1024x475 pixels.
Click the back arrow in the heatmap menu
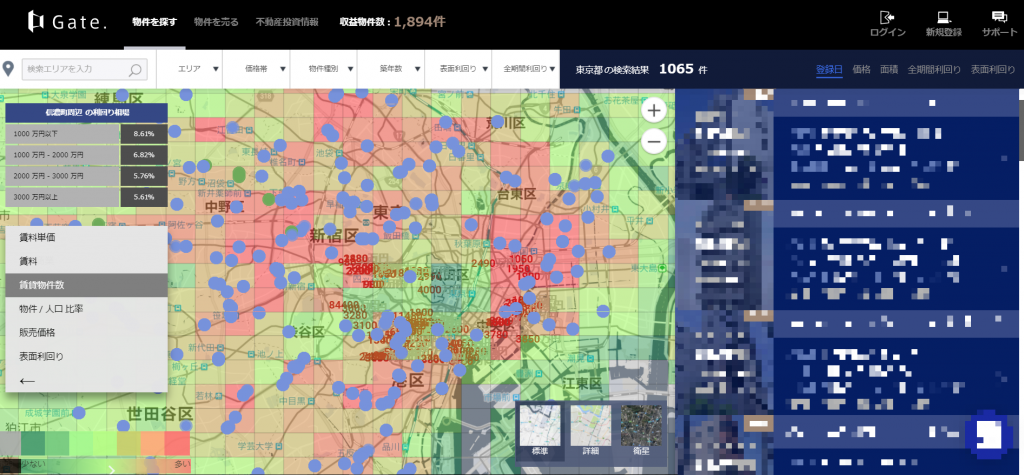coord(28,380)
